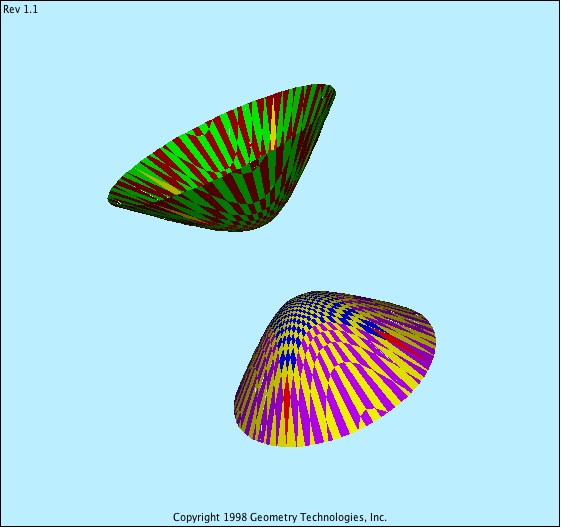Viewport: 561px width, 528px height.
Task: Click the Copyright 1998 Geometry Technologies text
Action: 280,517
